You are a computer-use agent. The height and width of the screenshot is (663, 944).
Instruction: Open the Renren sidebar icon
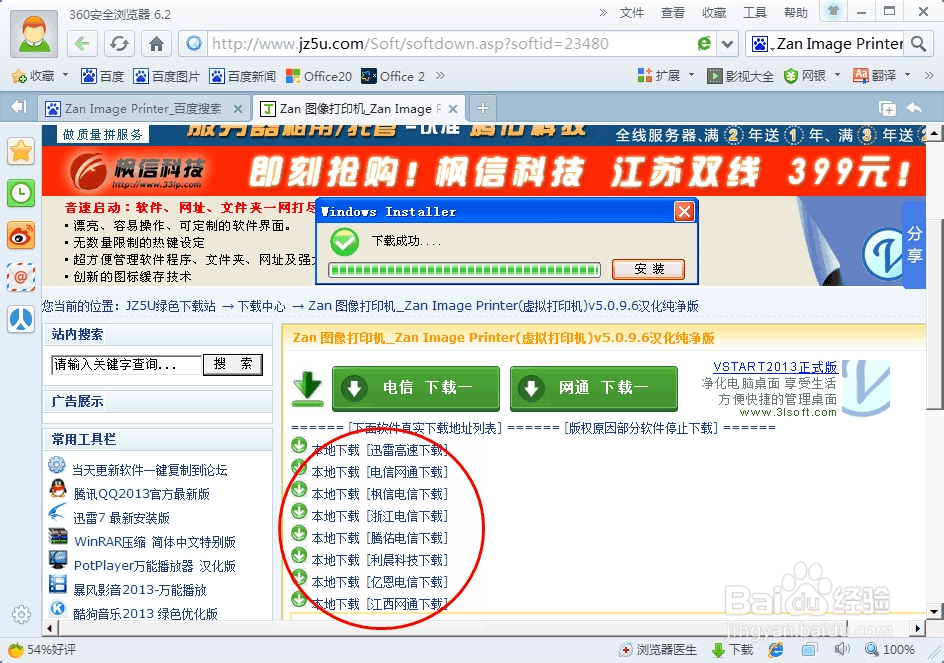[x=21, y=319]
